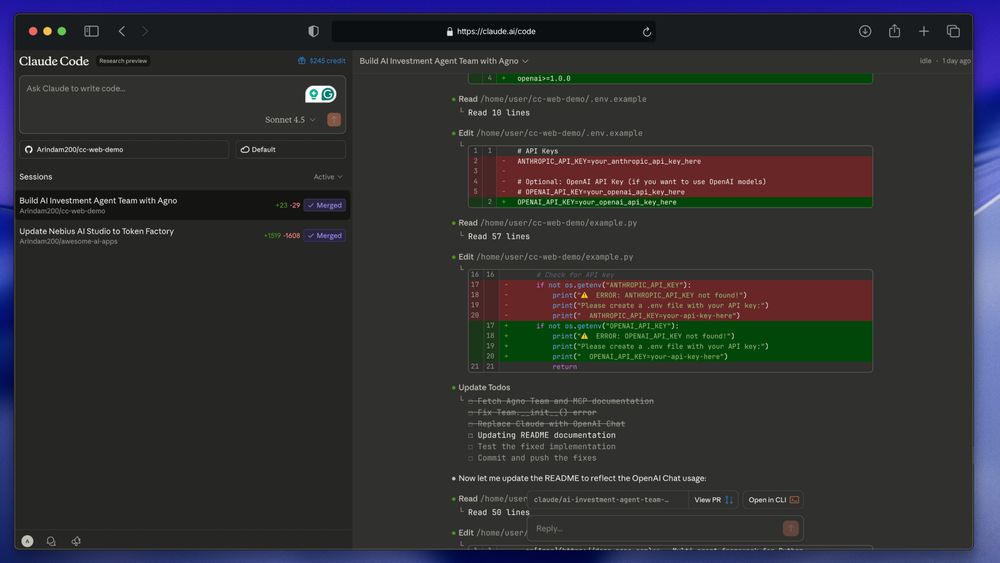The width and height of the screenshot is (1000, 563).
Task: Open the browser share icon
Action: point(894,31)
